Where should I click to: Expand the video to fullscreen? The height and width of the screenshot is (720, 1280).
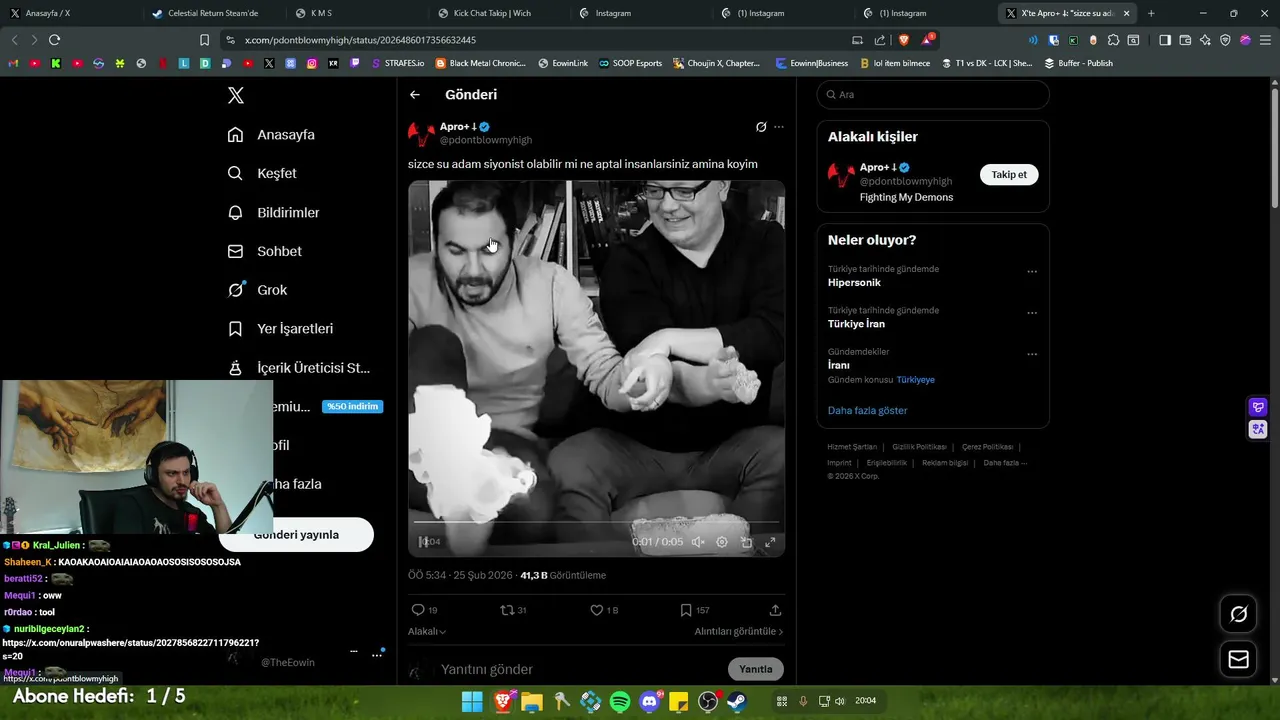[770, 542]
